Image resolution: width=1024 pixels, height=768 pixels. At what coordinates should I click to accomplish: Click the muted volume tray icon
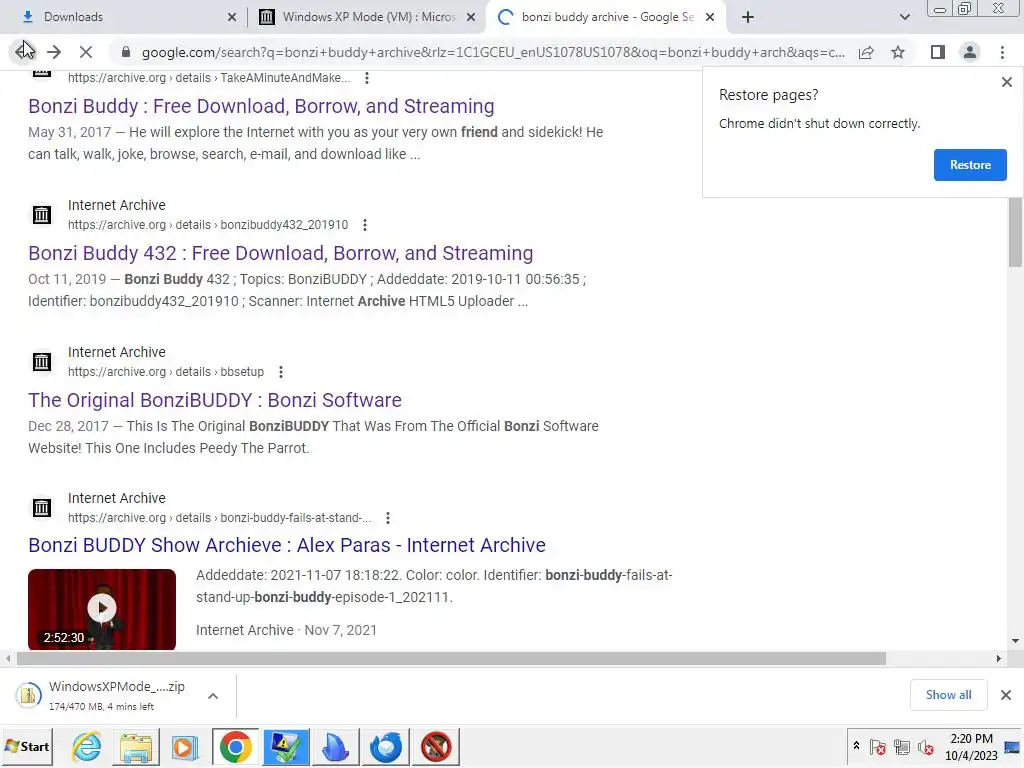925,746
